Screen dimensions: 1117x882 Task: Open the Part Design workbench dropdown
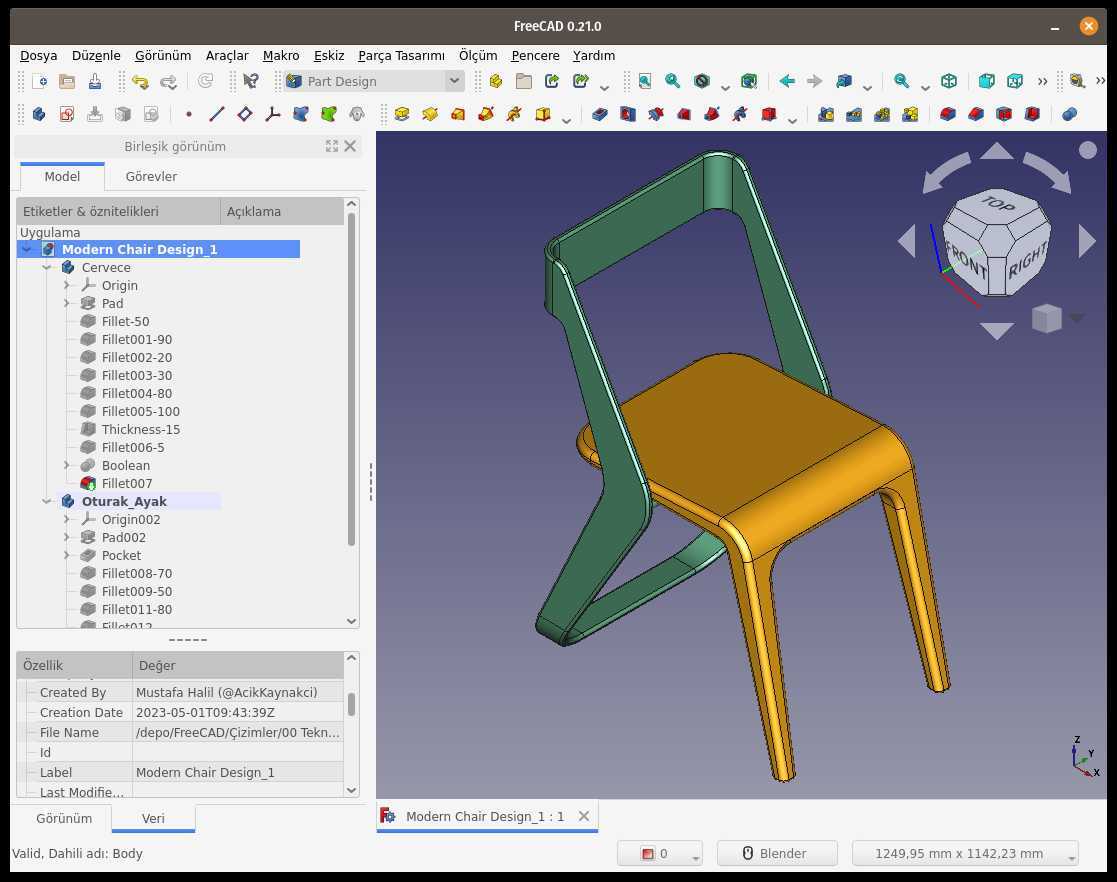click(x=374, y=81)
